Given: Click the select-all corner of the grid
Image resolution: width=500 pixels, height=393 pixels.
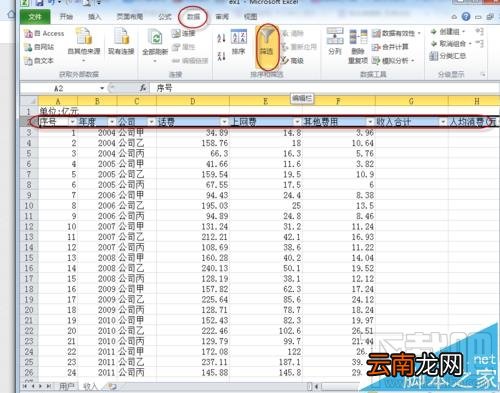Looking at the screenshot, I should click(x=29, y=101).
